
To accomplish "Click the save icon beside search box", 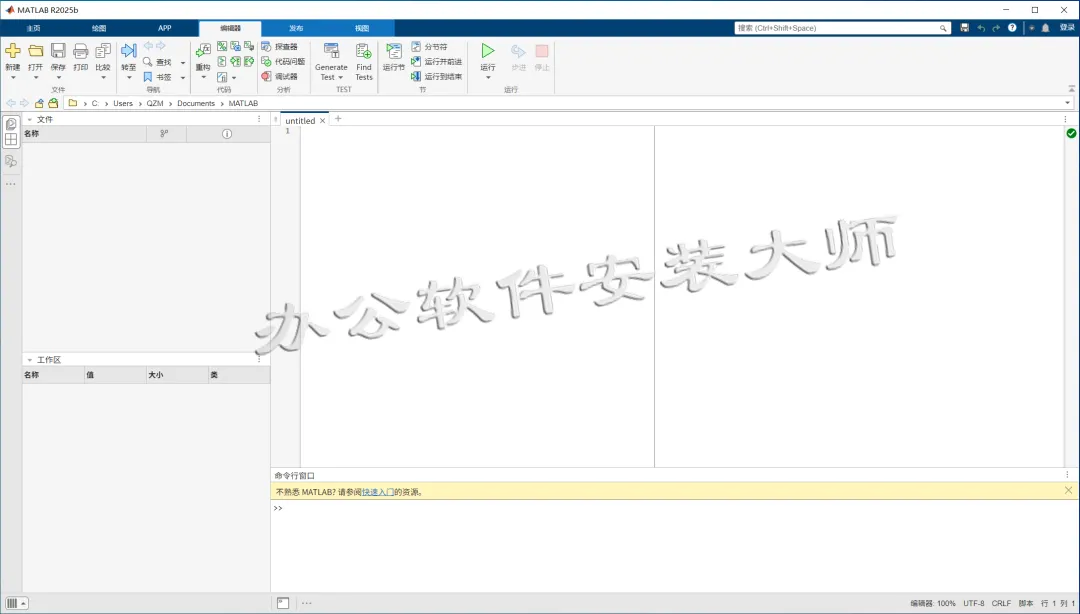I will [x=964, y=28].
